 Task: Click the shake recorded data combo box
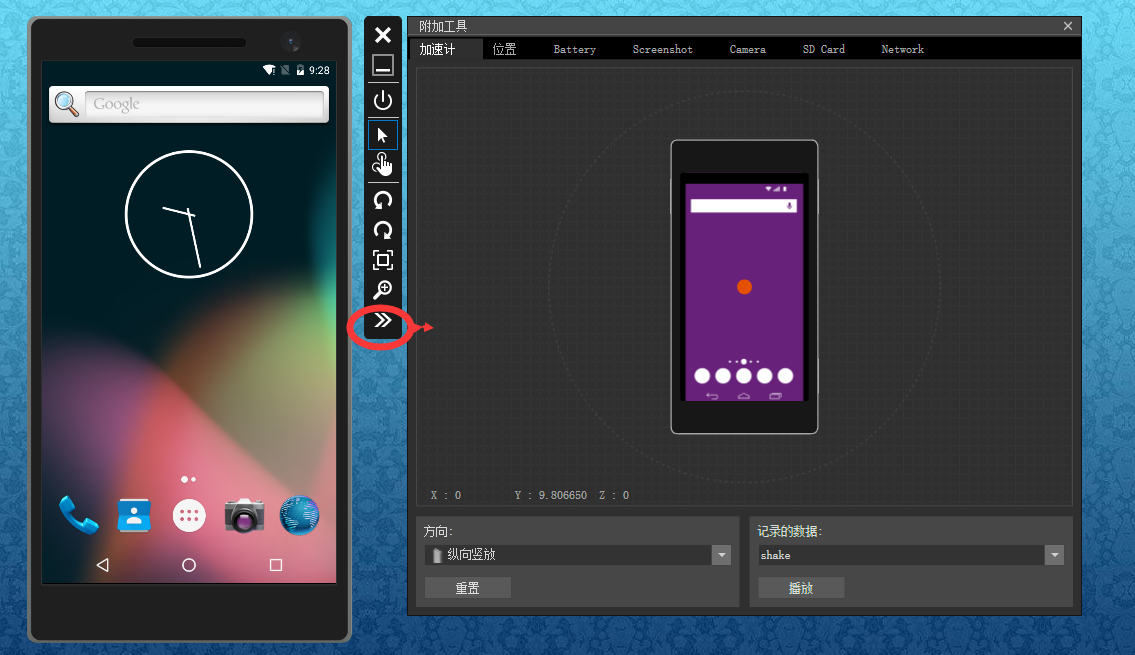point(911,555)
